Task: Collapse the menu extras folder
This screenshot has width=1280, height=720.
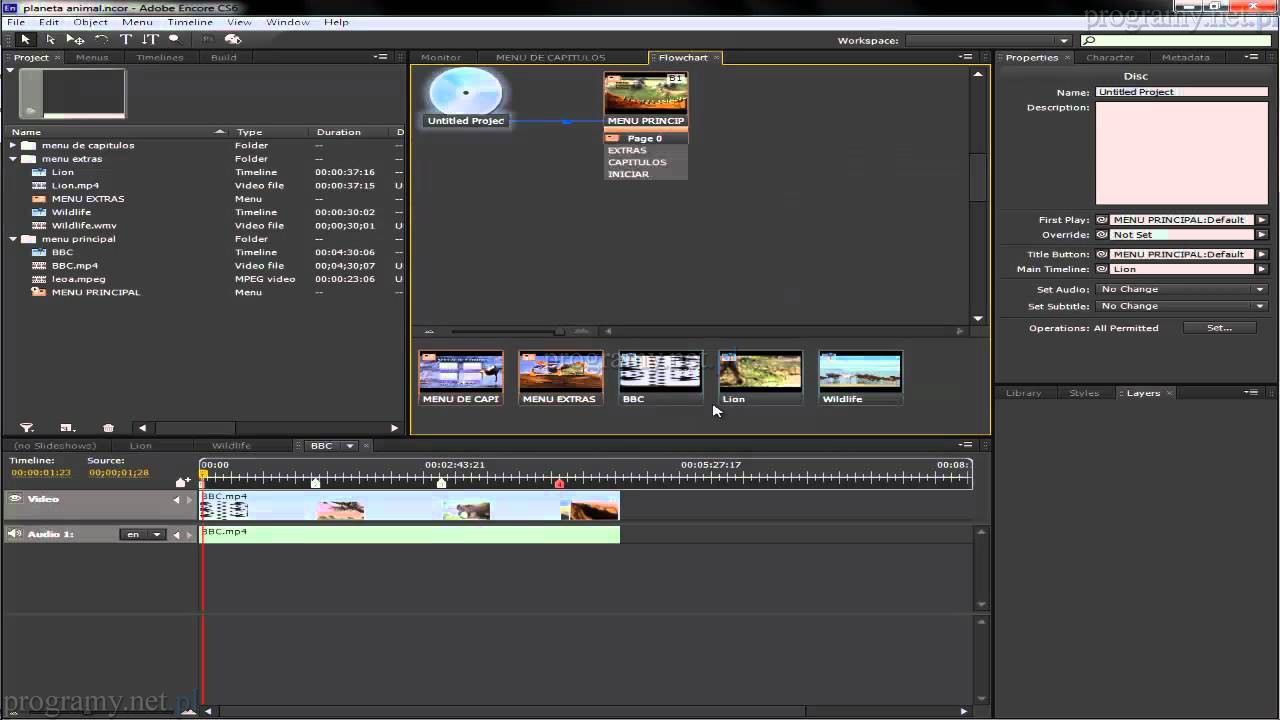Action: tap(13, 159)
